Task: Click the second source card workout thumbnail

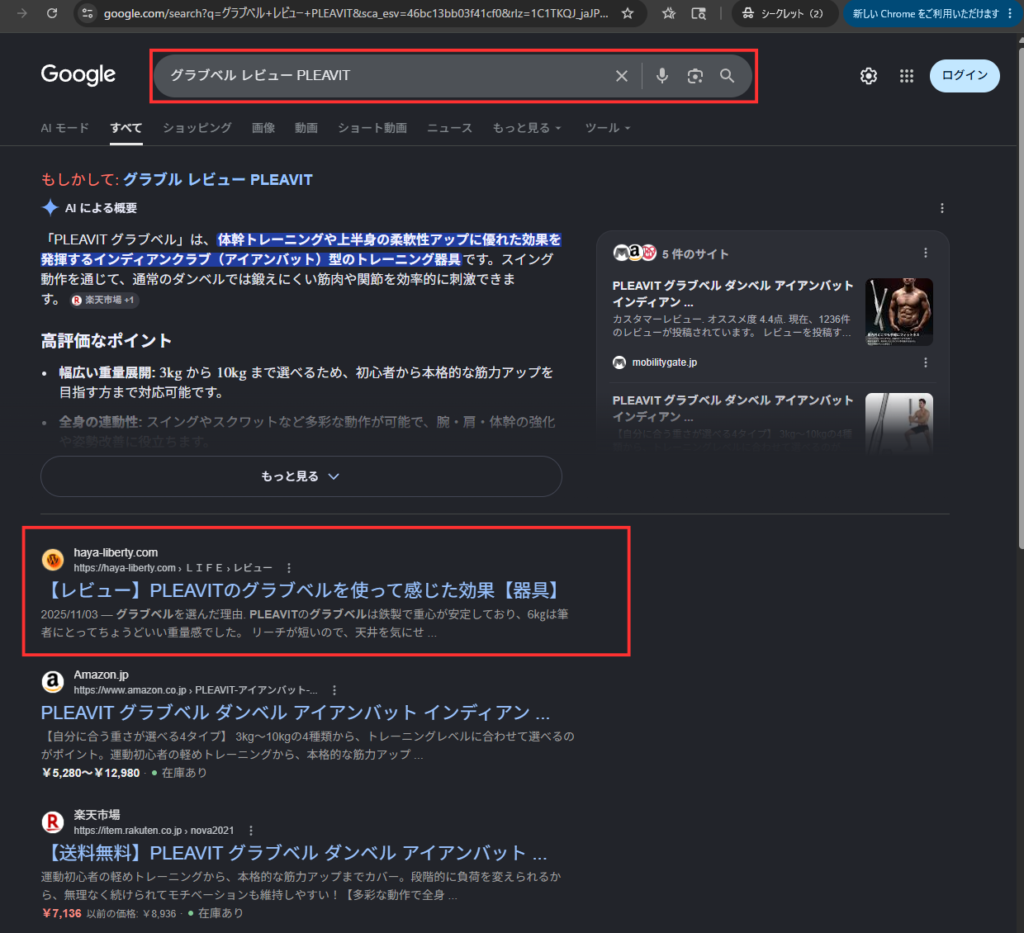Action: coord(899,422)
